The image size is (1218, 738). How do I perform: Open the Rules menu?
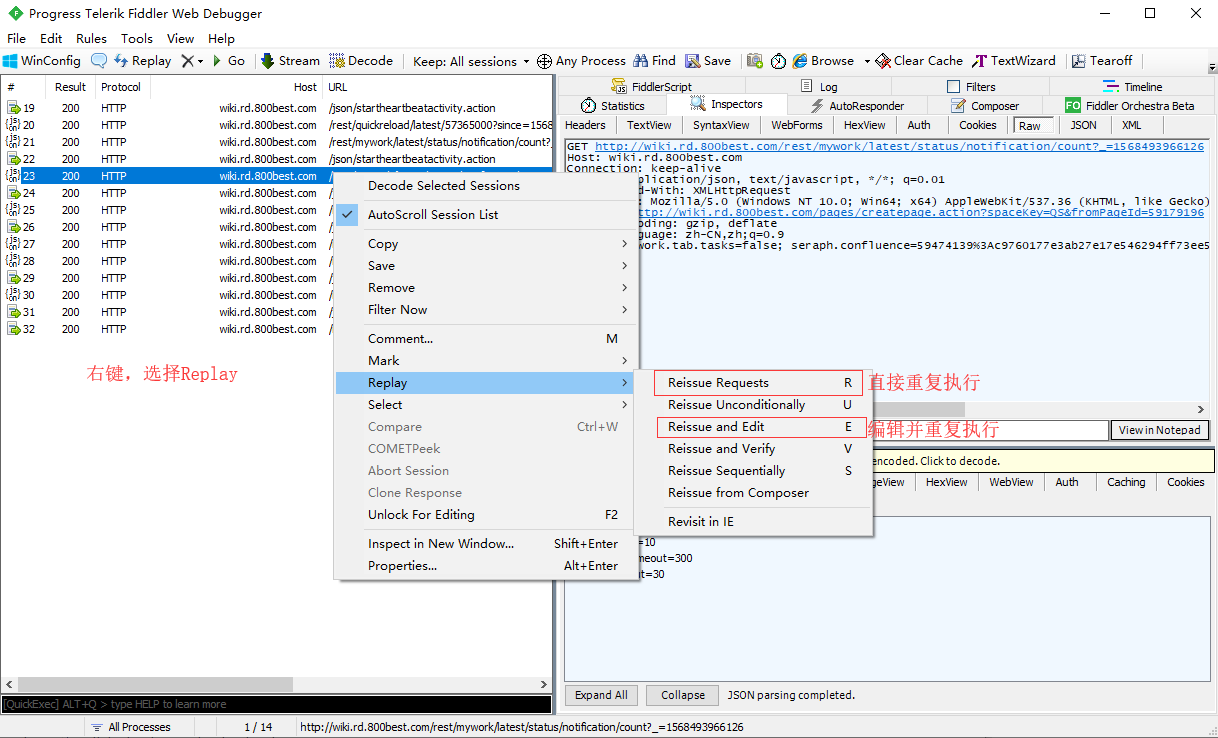click(x=91, y=39)
